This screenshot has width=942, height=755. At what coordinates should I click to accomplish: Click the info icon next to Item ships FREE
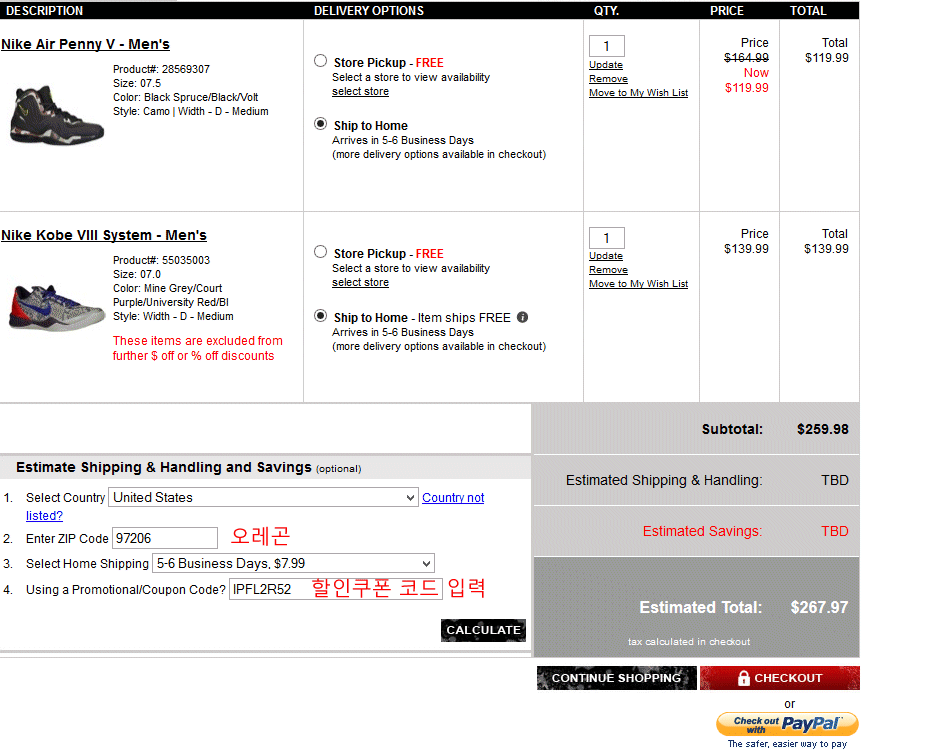click(x=523, y=318)
